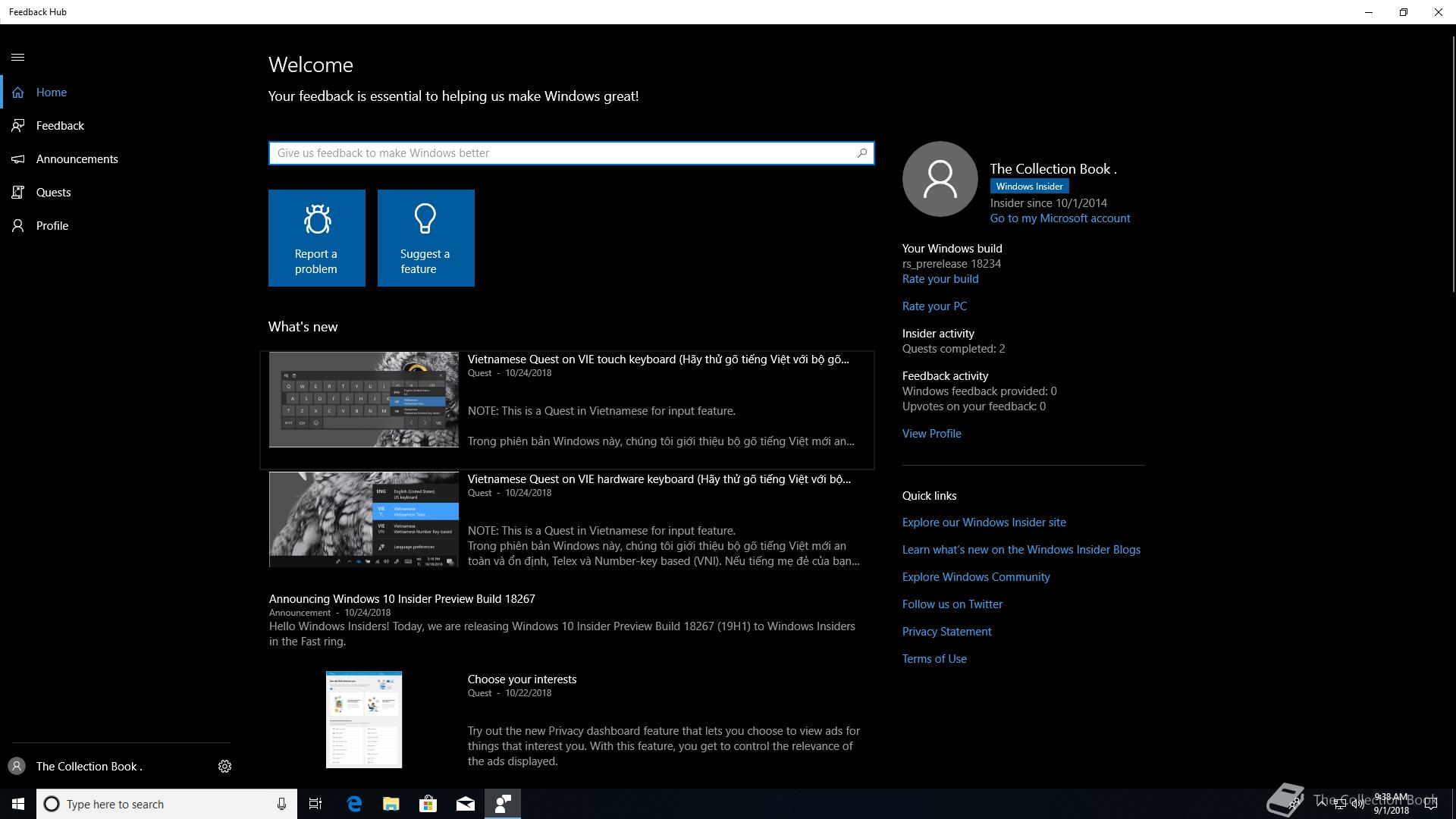
Task: Click the Report a problem tile
Action: pos(317,238)
